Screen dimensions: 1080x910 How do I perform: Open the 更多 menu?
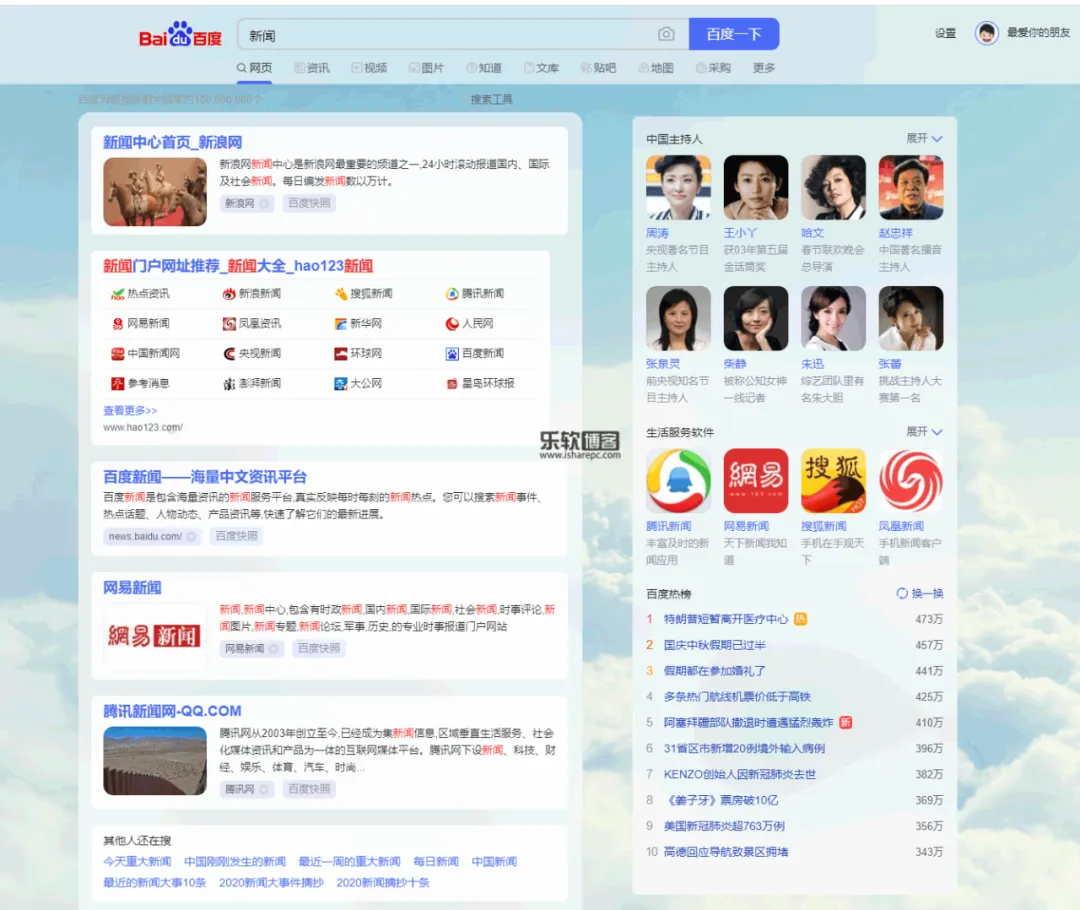click(x=764, y=68)
